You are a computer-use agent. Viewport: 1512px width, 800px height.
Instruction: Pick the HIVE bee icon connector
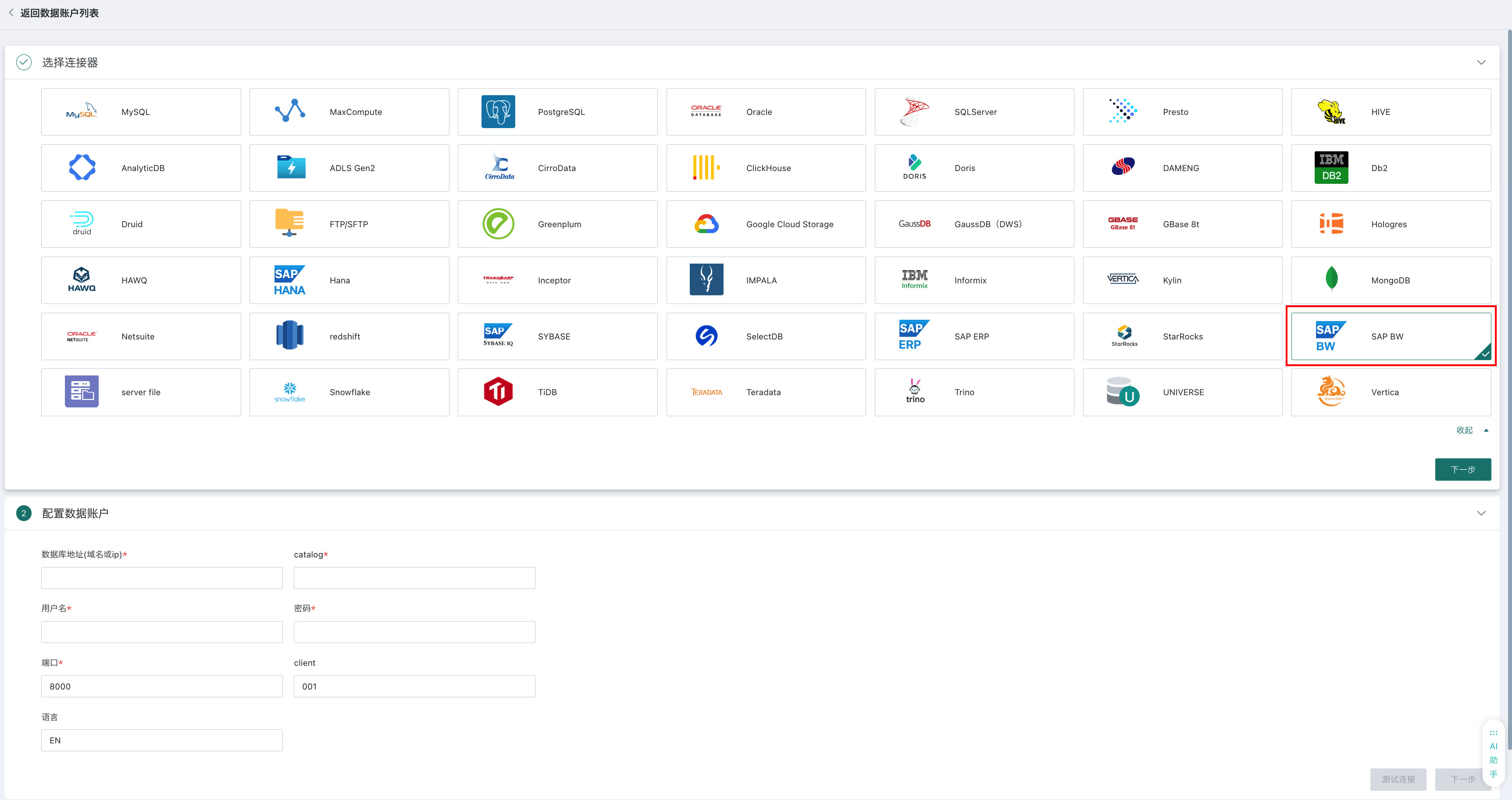[x=1331, y=111]
